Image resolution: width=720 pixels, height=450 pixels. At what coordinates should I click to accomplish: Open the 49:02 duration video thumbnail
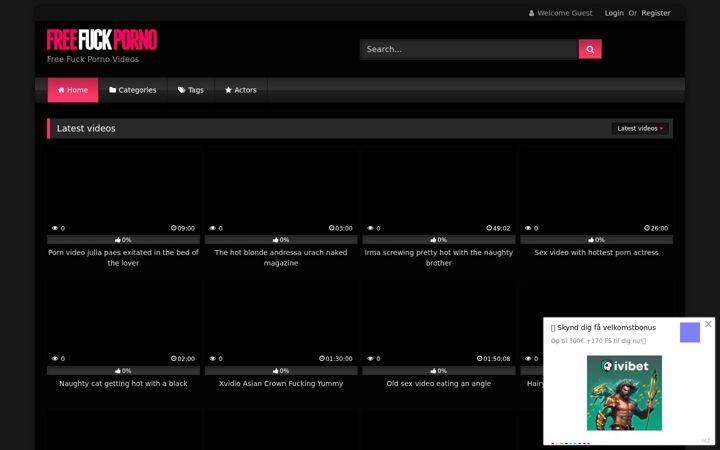439,191
